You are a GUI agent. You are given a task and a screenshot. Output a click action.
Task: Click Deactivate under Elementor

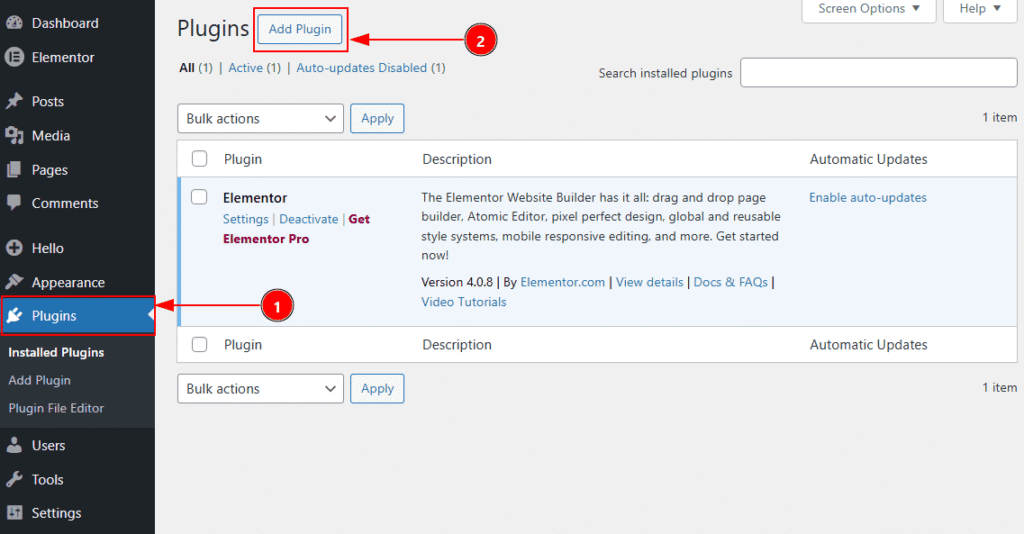pos(309,219)
